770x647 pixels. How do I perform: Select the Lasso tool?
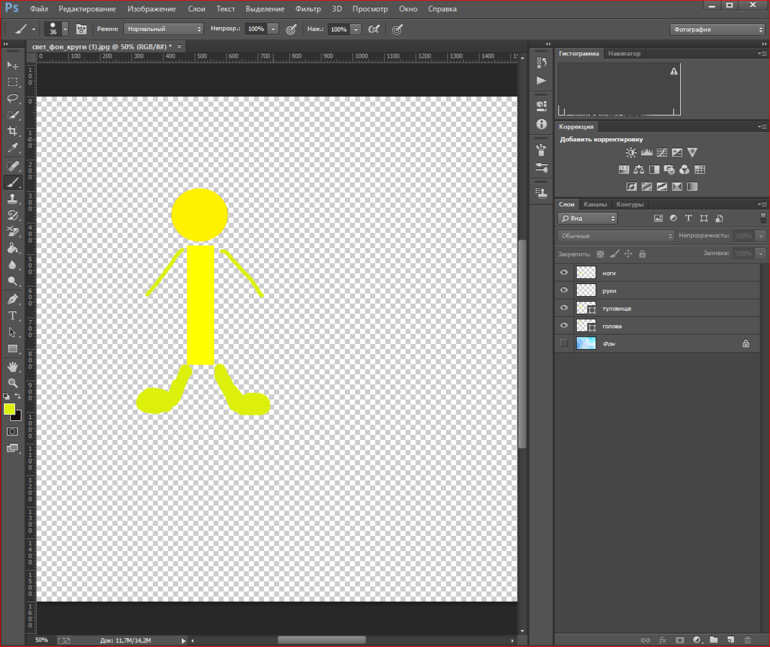coord(13,99)
